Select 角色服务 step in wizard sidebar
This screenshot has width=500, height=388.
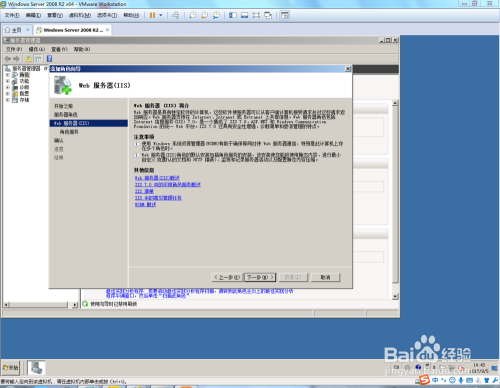[x=69, y=132]
